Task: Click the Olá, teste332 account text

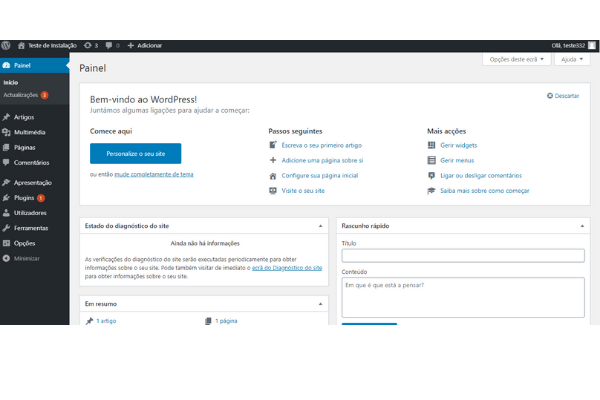Action: pyautogui.click(x=568, y=46)
